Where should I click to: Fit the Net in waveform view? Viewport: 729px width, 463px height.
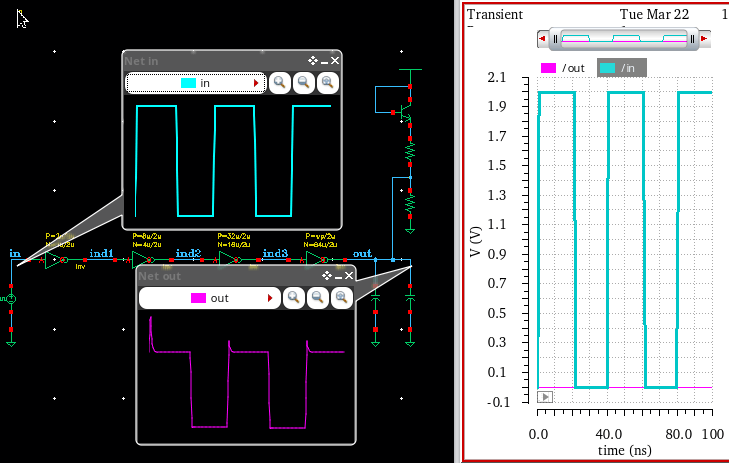(x=328, y=83)
